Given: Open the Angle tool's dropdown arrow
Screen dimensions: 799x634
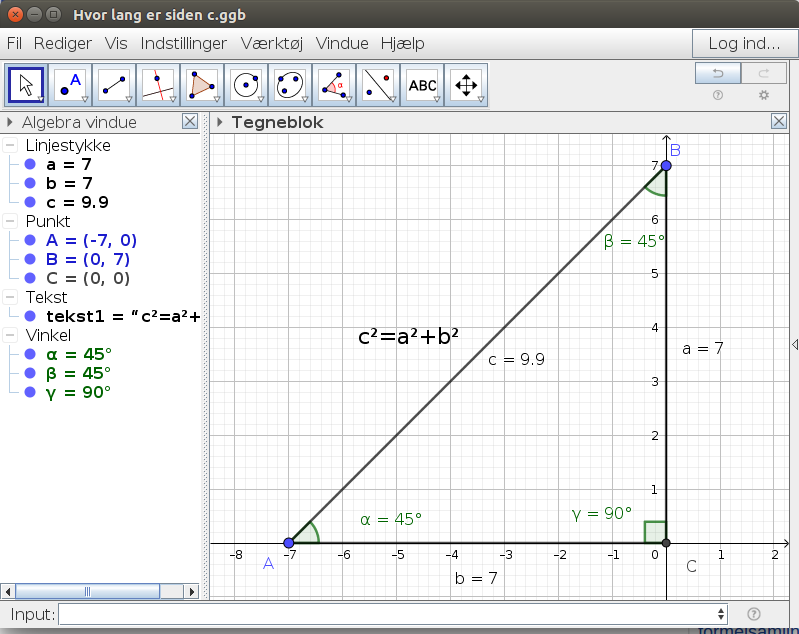Looking at the screenshot, I should pos(349,99).
